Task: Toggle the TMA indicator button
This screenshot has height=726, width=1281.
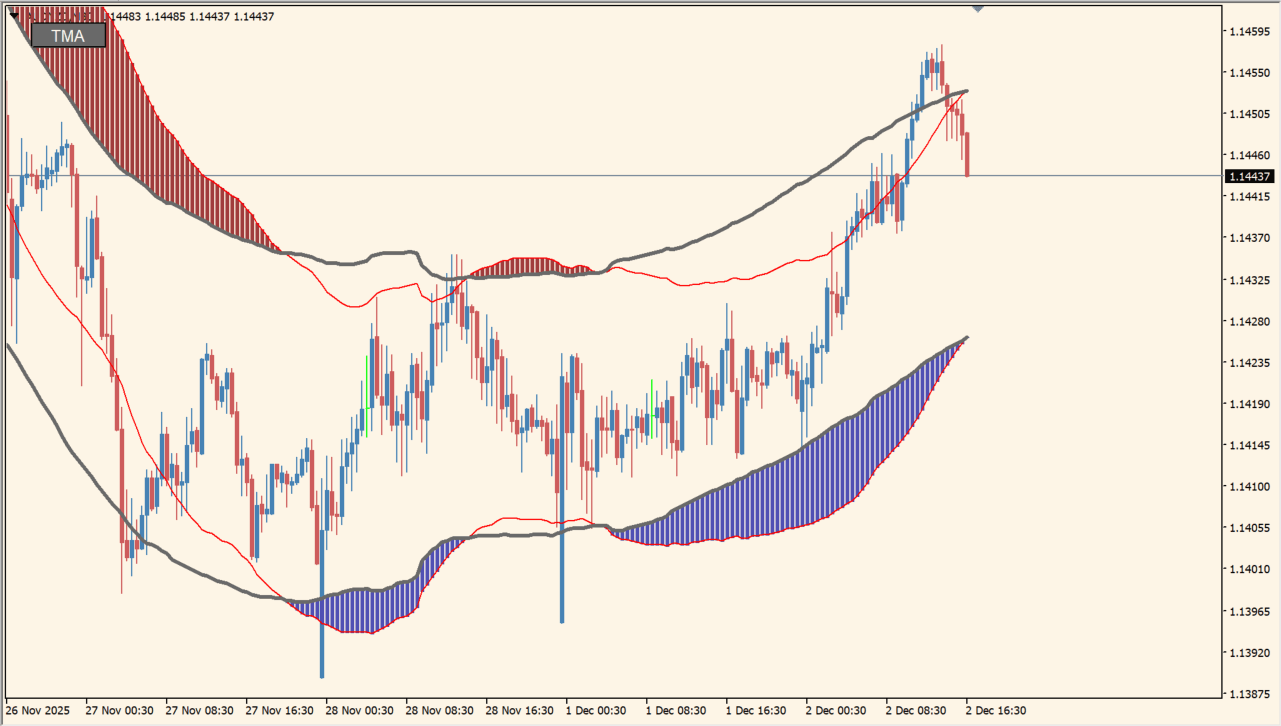Action: click(x=68, y=35)
